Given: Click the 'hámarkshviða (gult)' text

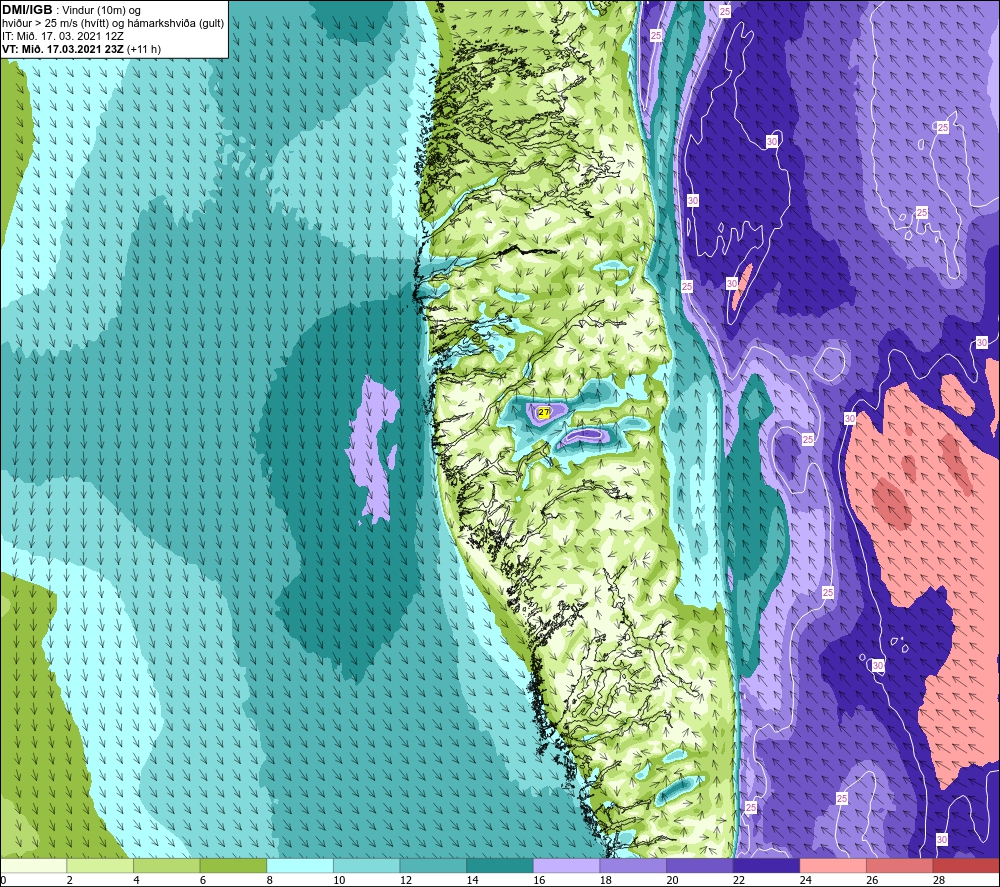Looking at the screenshot, I should pos(176,24).
